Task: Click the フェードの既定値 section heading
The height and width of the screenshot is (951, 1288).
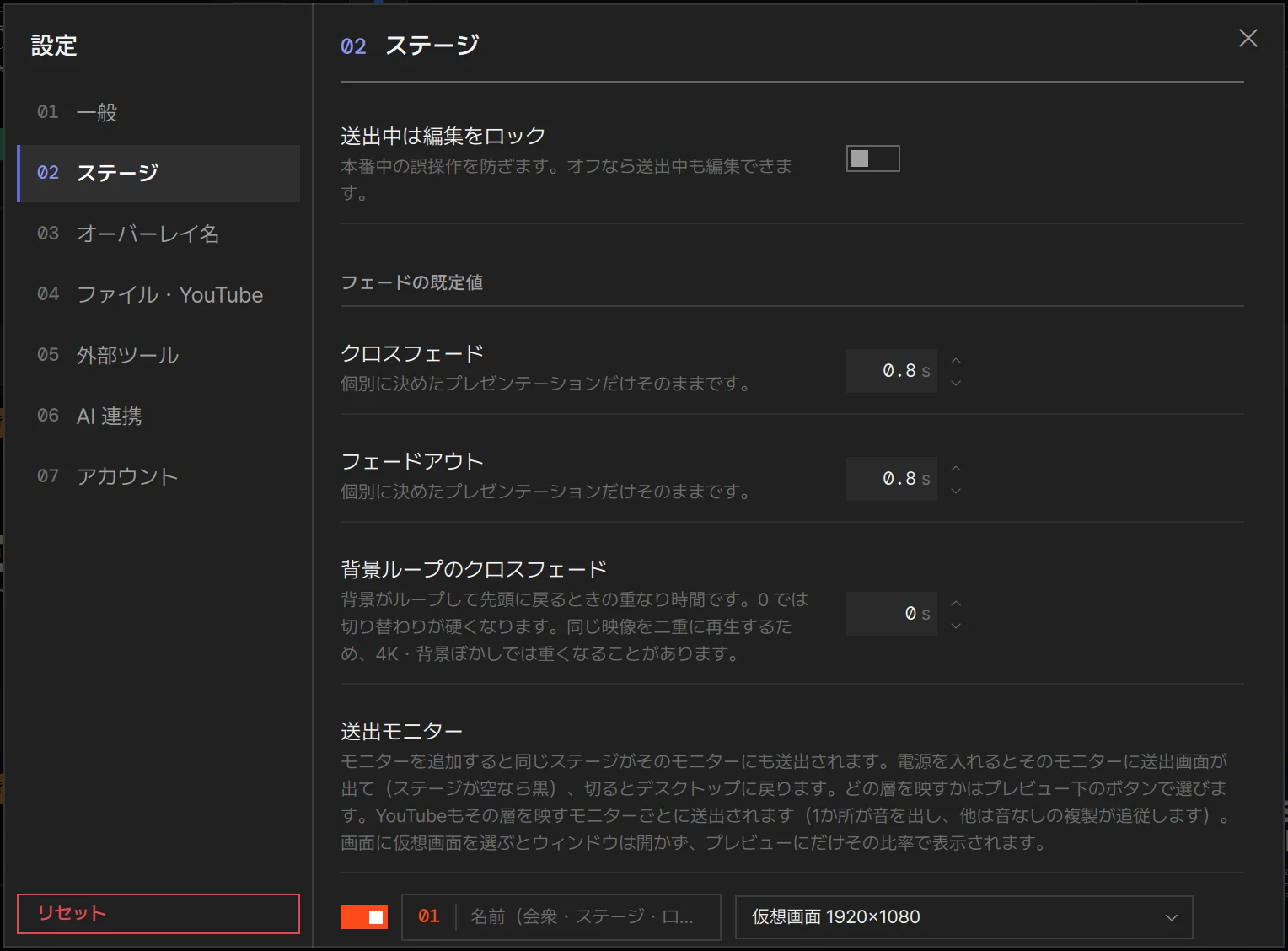Action: [412, 282]
